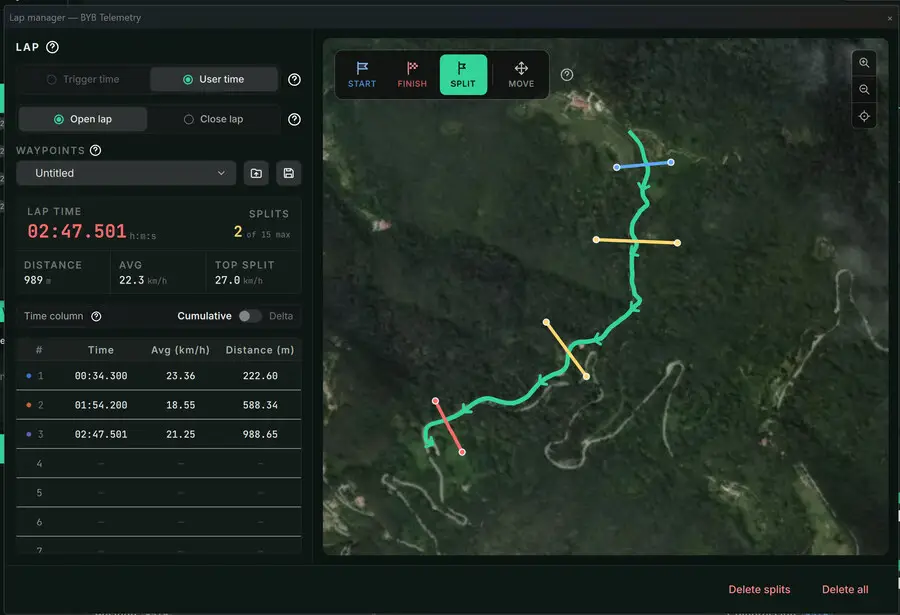900x615 pixels.
Task: Open help for Time column
Action: [x=96, y=316]
